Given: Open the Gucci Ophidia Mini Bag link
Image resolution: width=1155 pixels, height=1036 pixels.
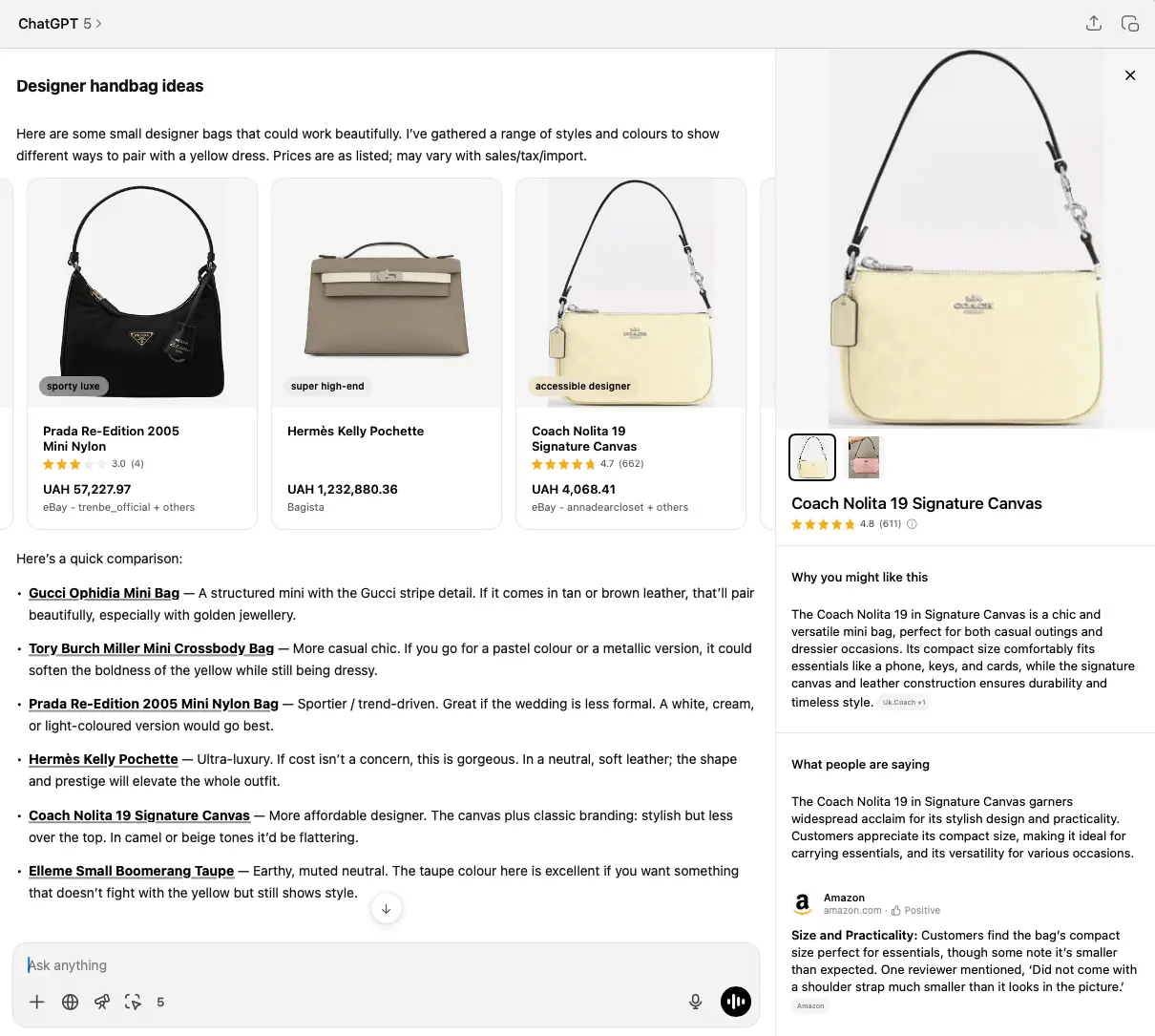Looking at the screenshot, I should pos(104,593).
